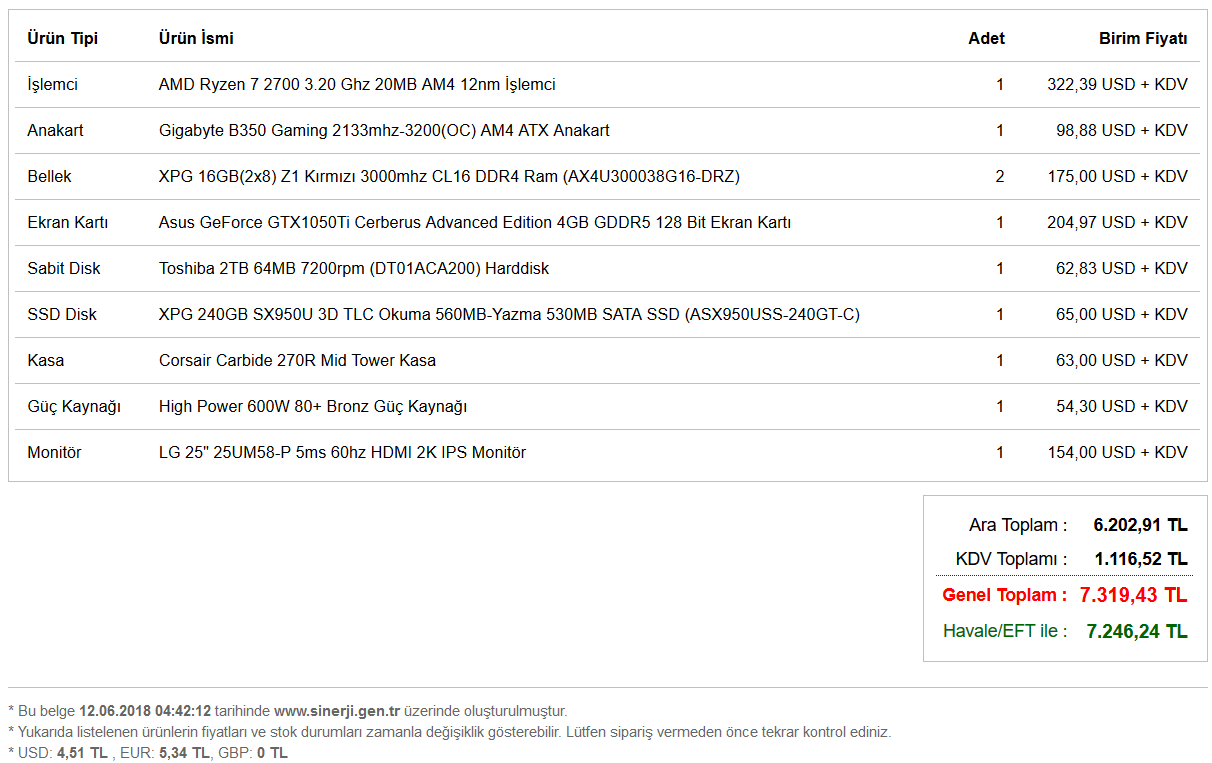Viewport: 1212px width, 763px height.
Task: Click the price 63,00 USD + KDV
Action: [x=1122, y=361]
